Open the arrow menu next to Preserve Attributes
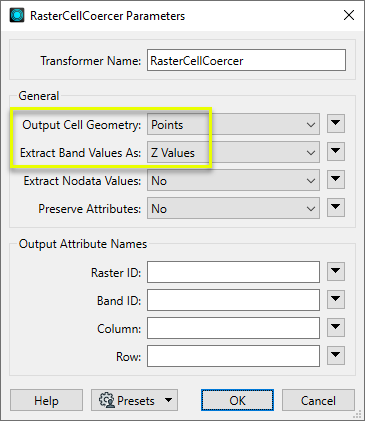365x421 pixels. pos(336,208)
